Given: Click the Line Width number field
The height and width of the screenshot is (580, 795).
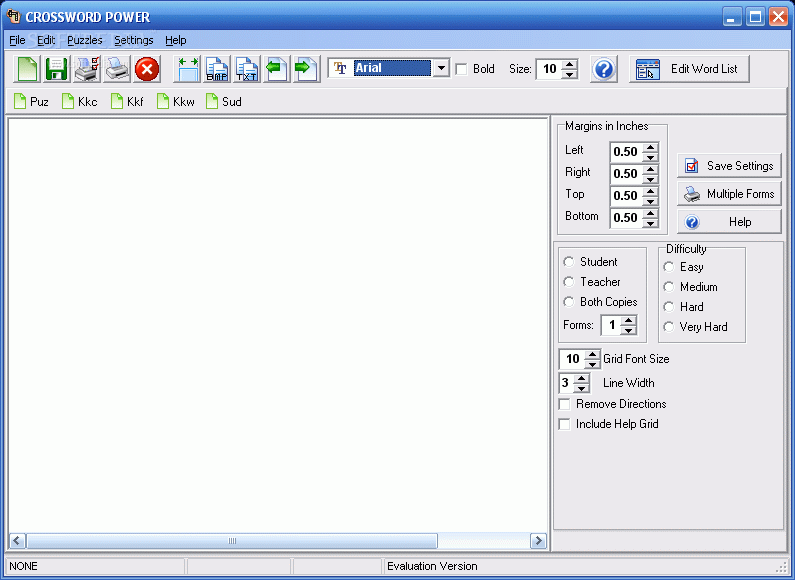Looking at the screenshot, I should click(567, 383).
